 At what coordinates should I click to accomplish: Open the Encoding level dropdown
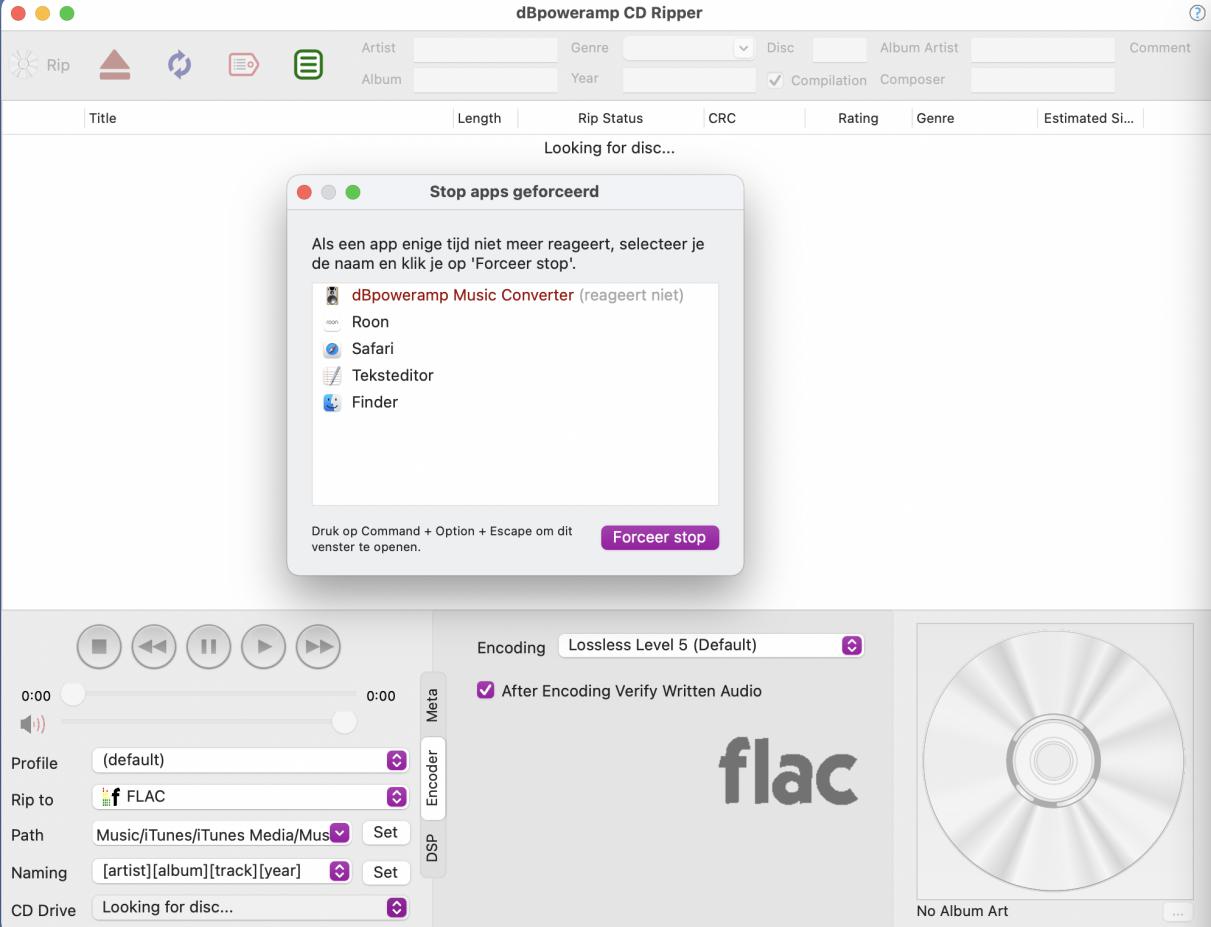click(710, 646)
